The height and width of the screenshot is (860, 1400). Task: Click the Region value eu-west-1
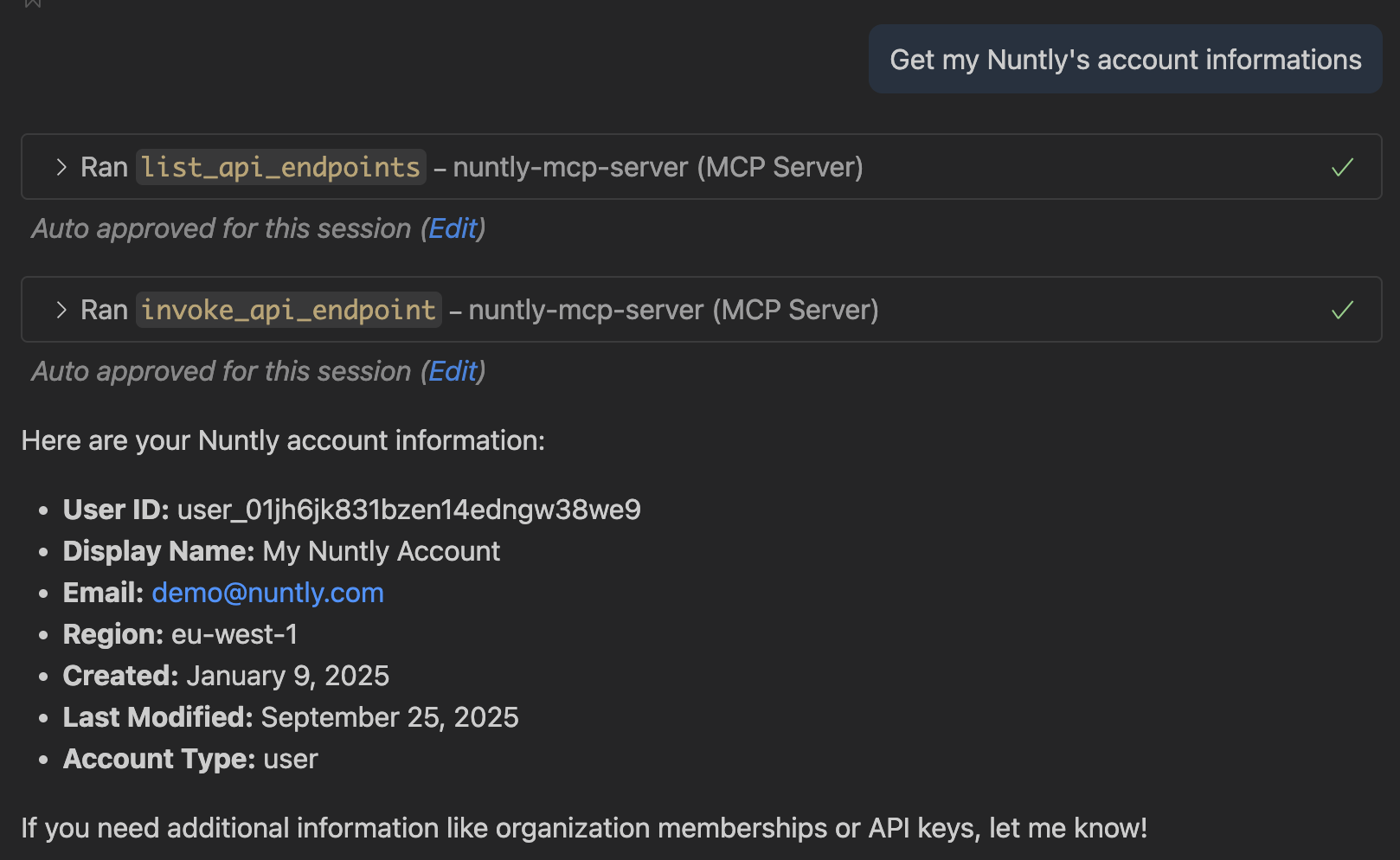(234, 634)
